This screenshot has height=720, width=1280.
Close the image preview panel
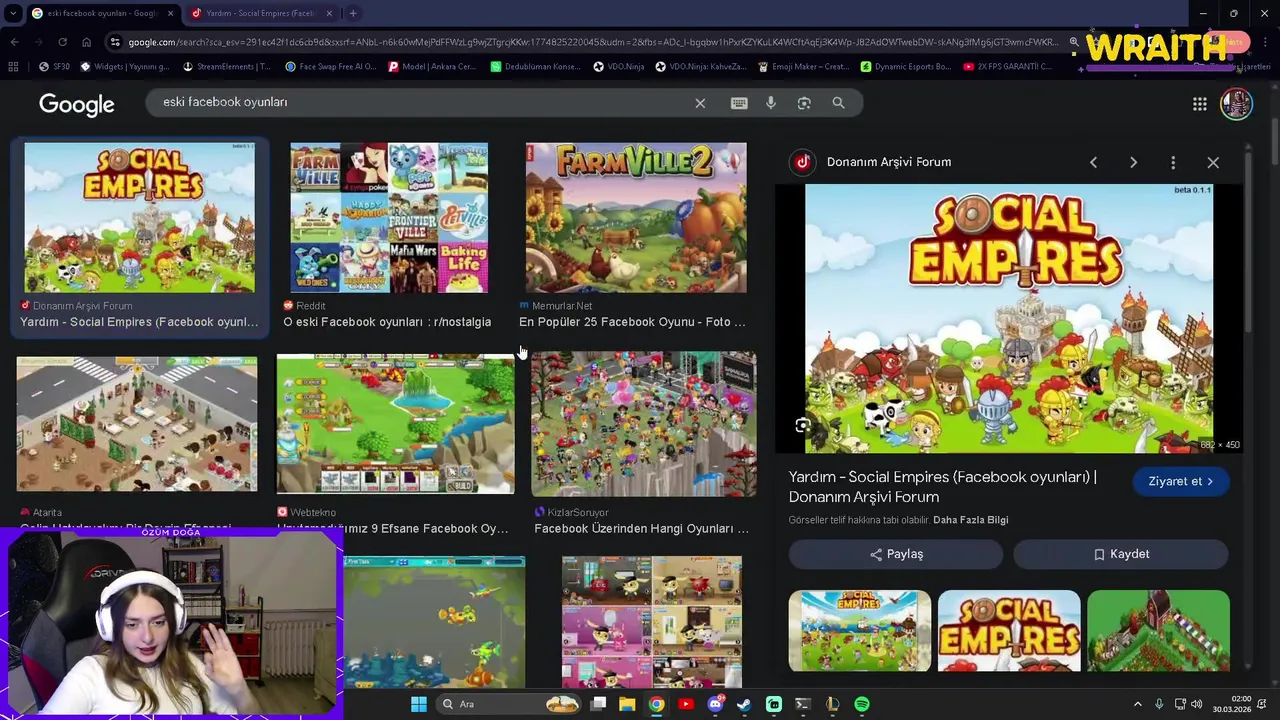pyautogui.click(x=1213, y=162)
